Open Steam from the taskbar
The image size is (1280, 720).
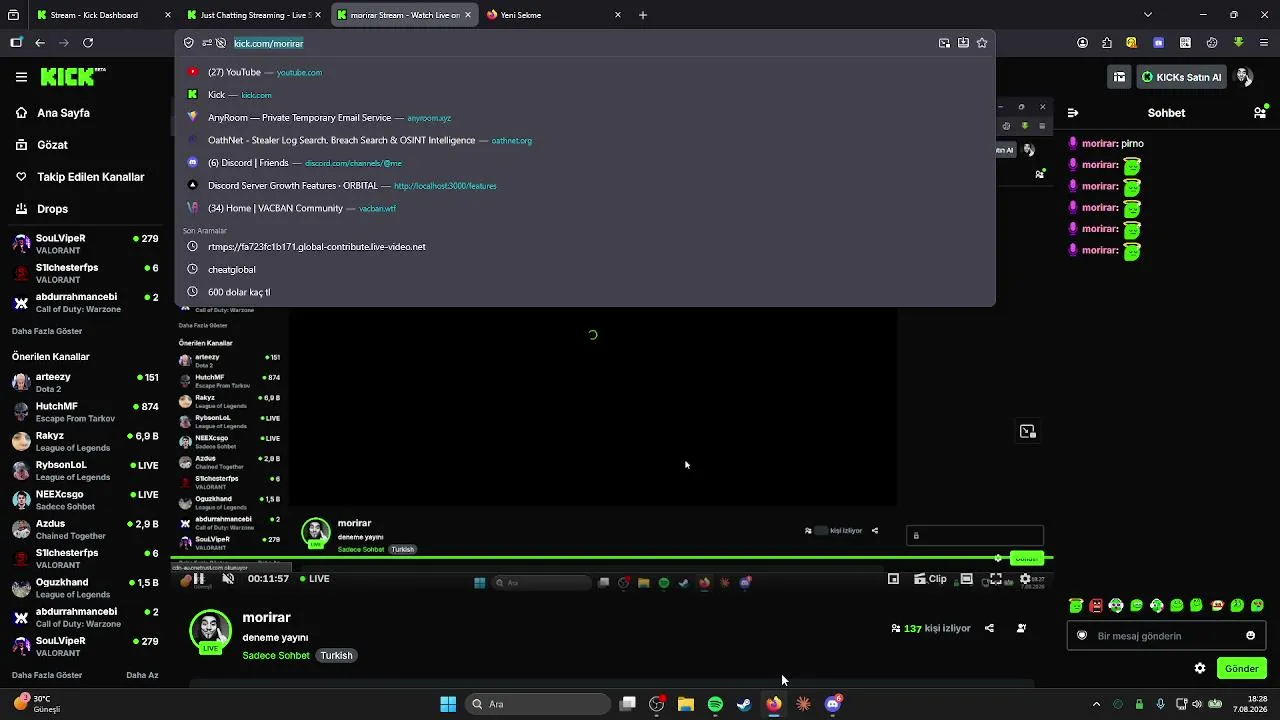coord(744,704)
